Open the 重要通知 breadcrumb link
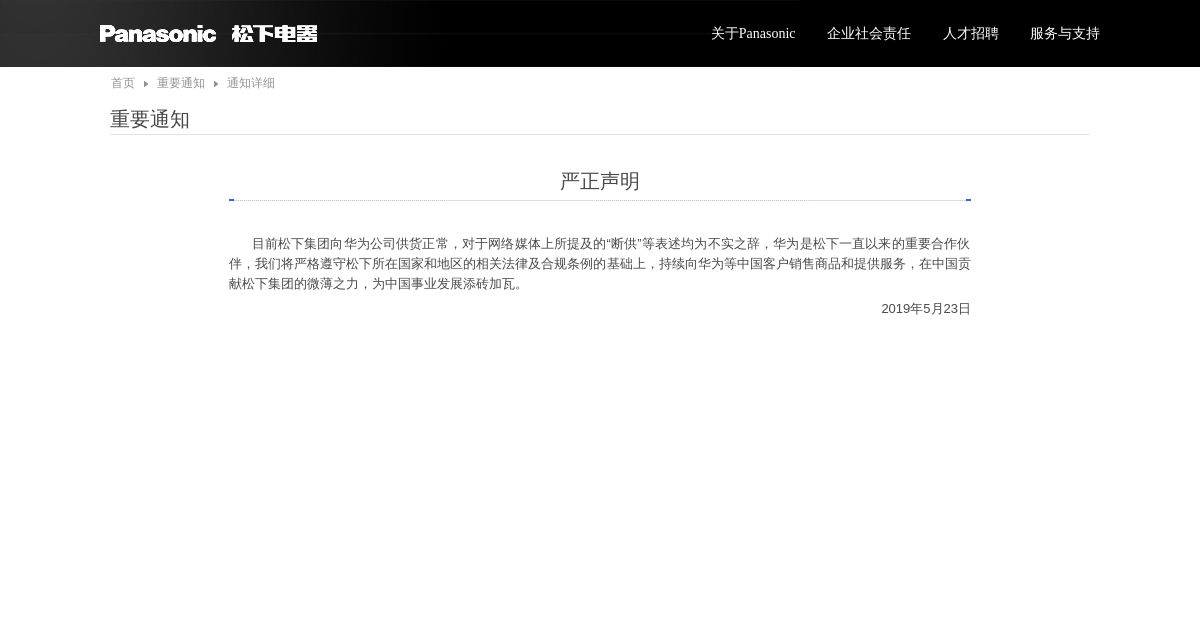The width and height of the screenshot is (1200, 630). click(181, 83)
